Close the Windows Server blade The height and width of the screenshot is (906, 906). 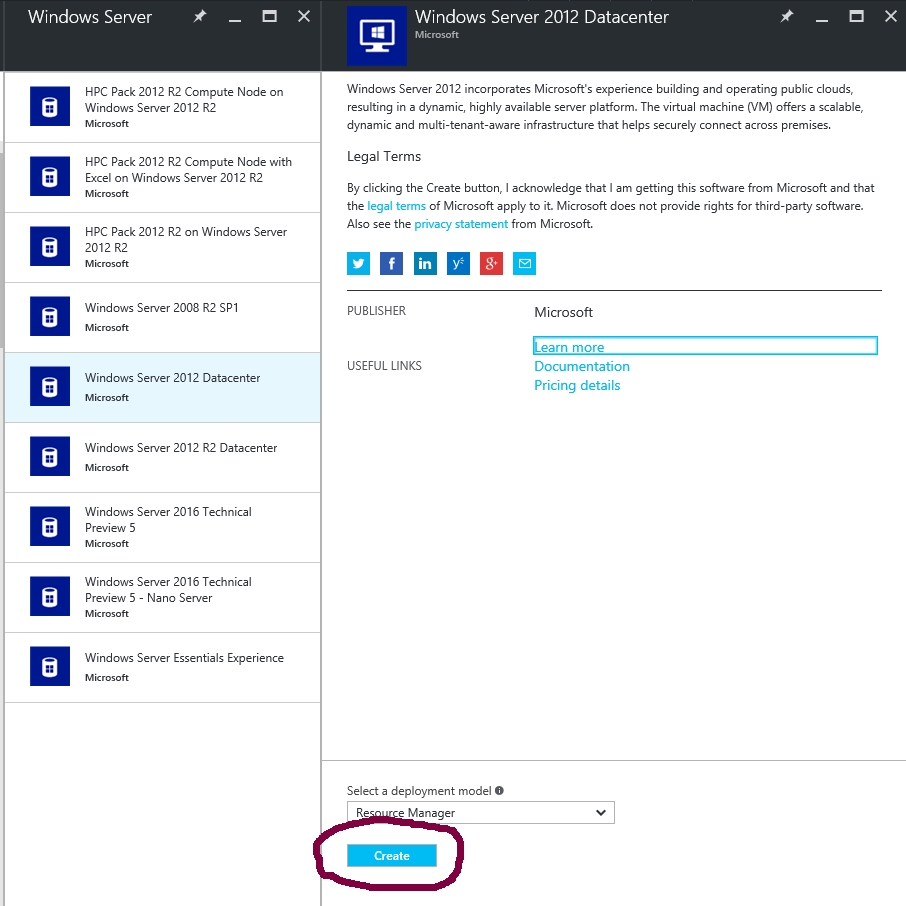(x=304, y=16)
